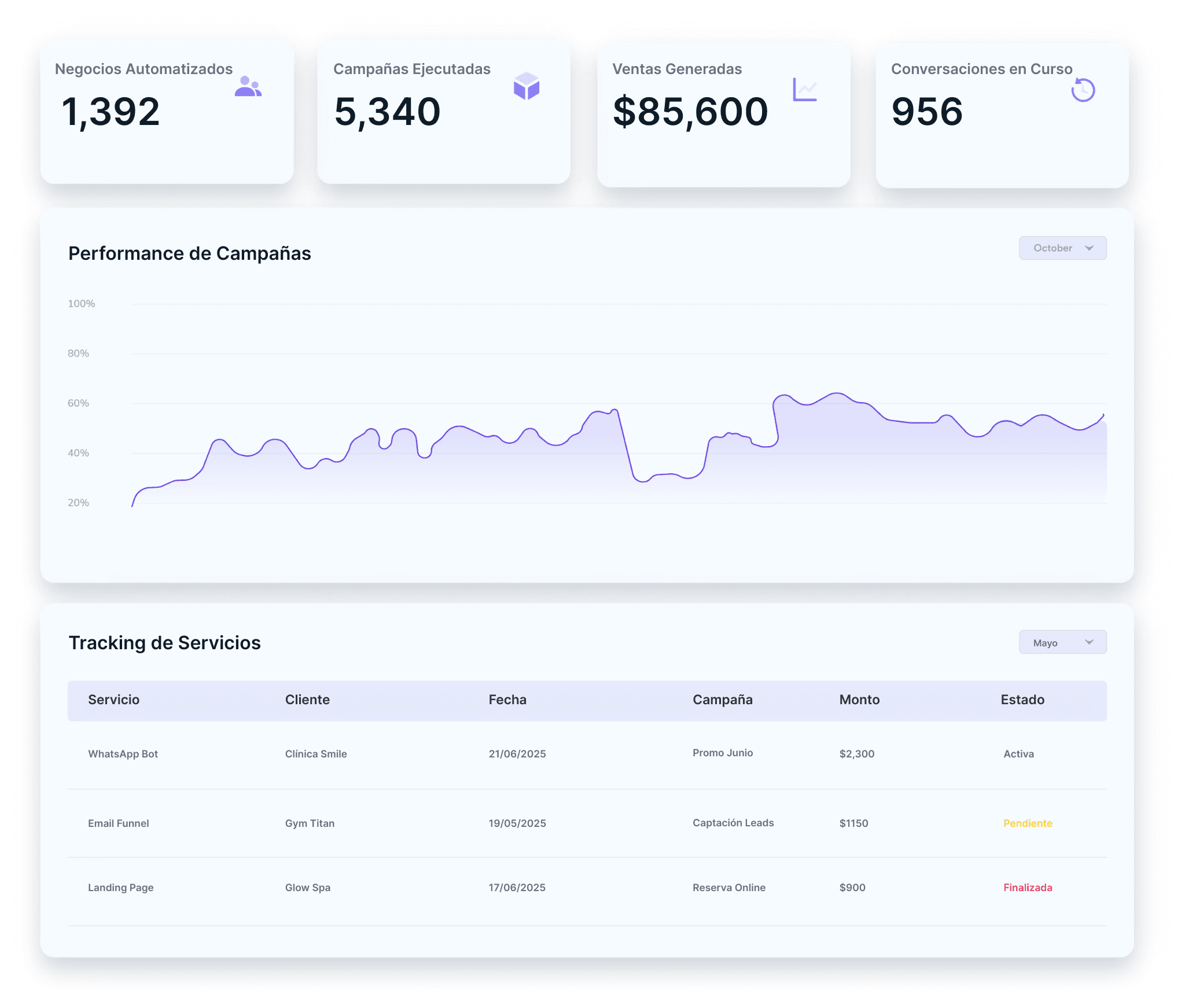Click the Pendiente status

1028,823
